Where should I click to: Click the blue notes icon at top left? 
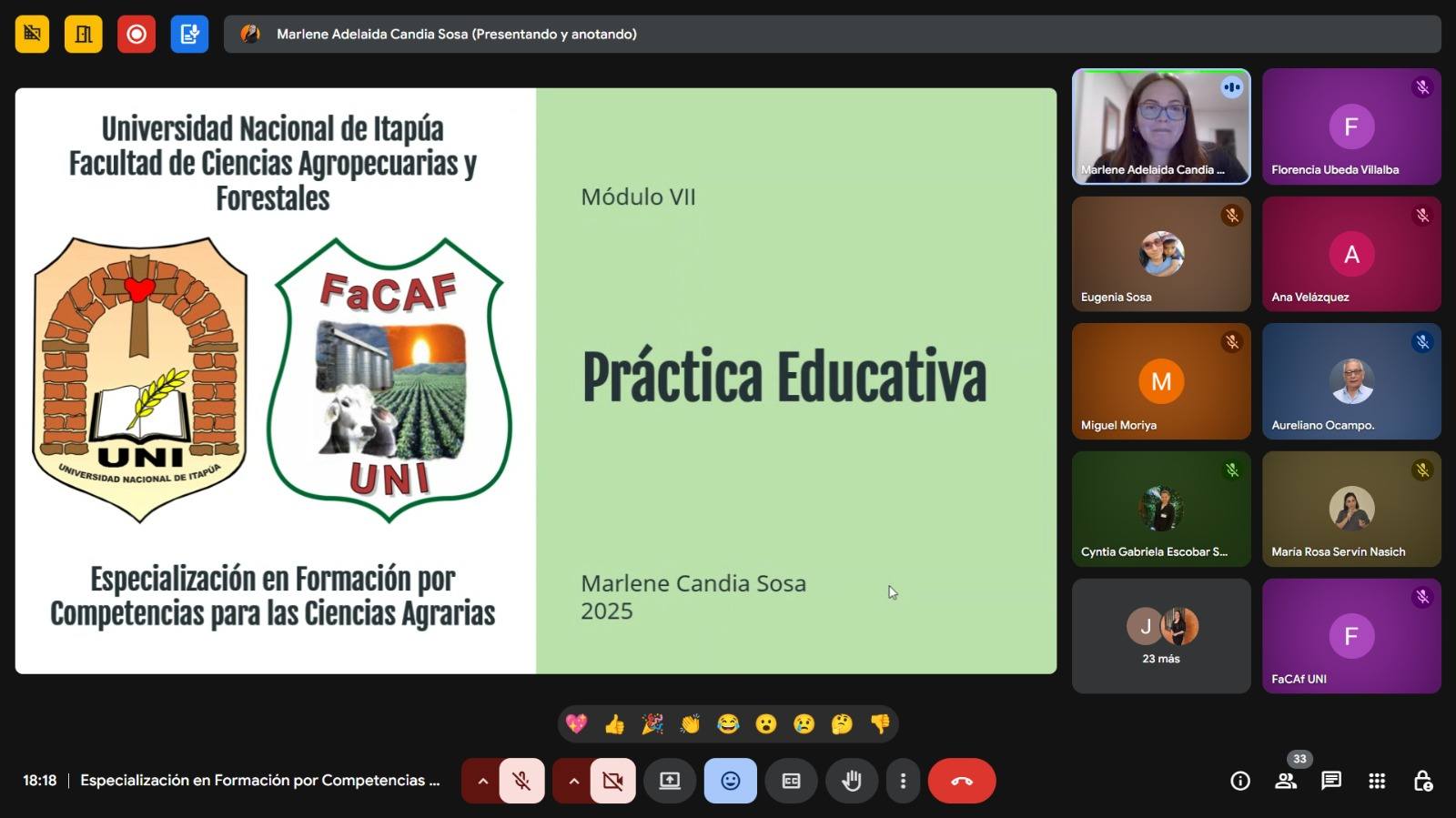pyautogui.click(x=189, y=35)
